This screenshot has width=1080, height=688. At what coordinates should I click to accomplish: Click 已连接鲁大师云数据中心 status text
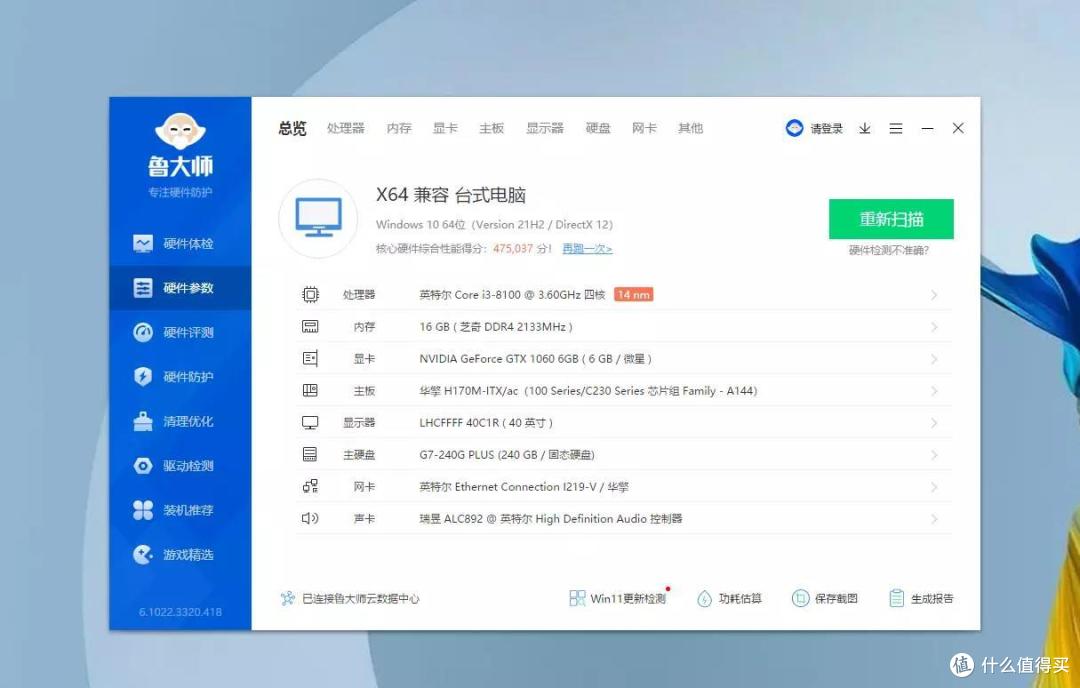[x=360, y=599]
